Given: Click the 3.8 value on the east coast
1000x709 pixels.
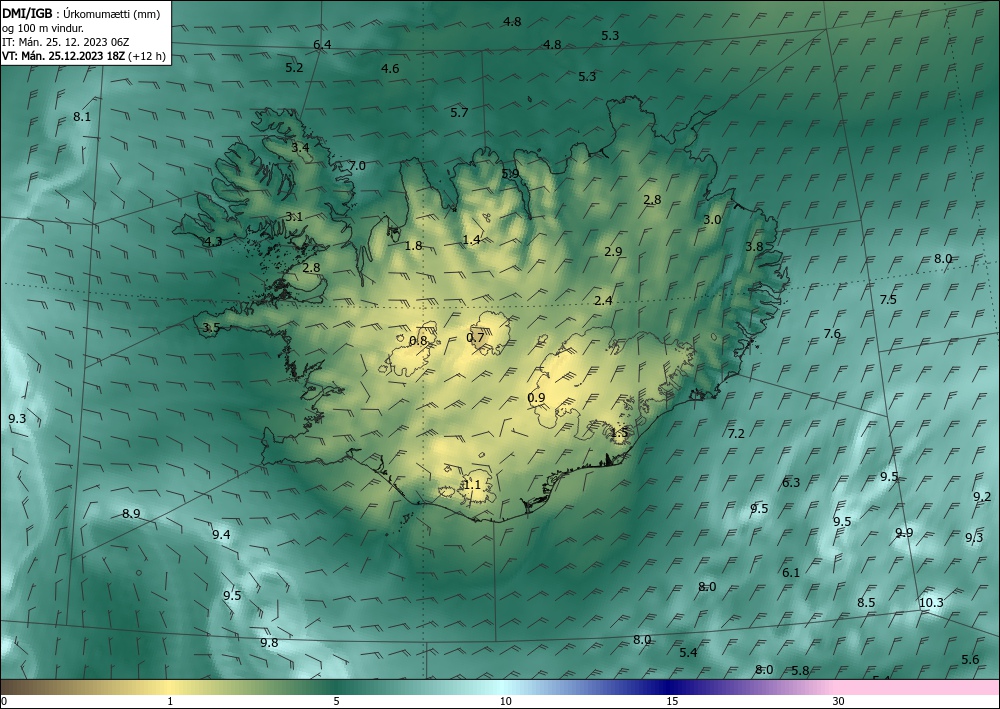Looking at the screenshot, I should (754, 247).
